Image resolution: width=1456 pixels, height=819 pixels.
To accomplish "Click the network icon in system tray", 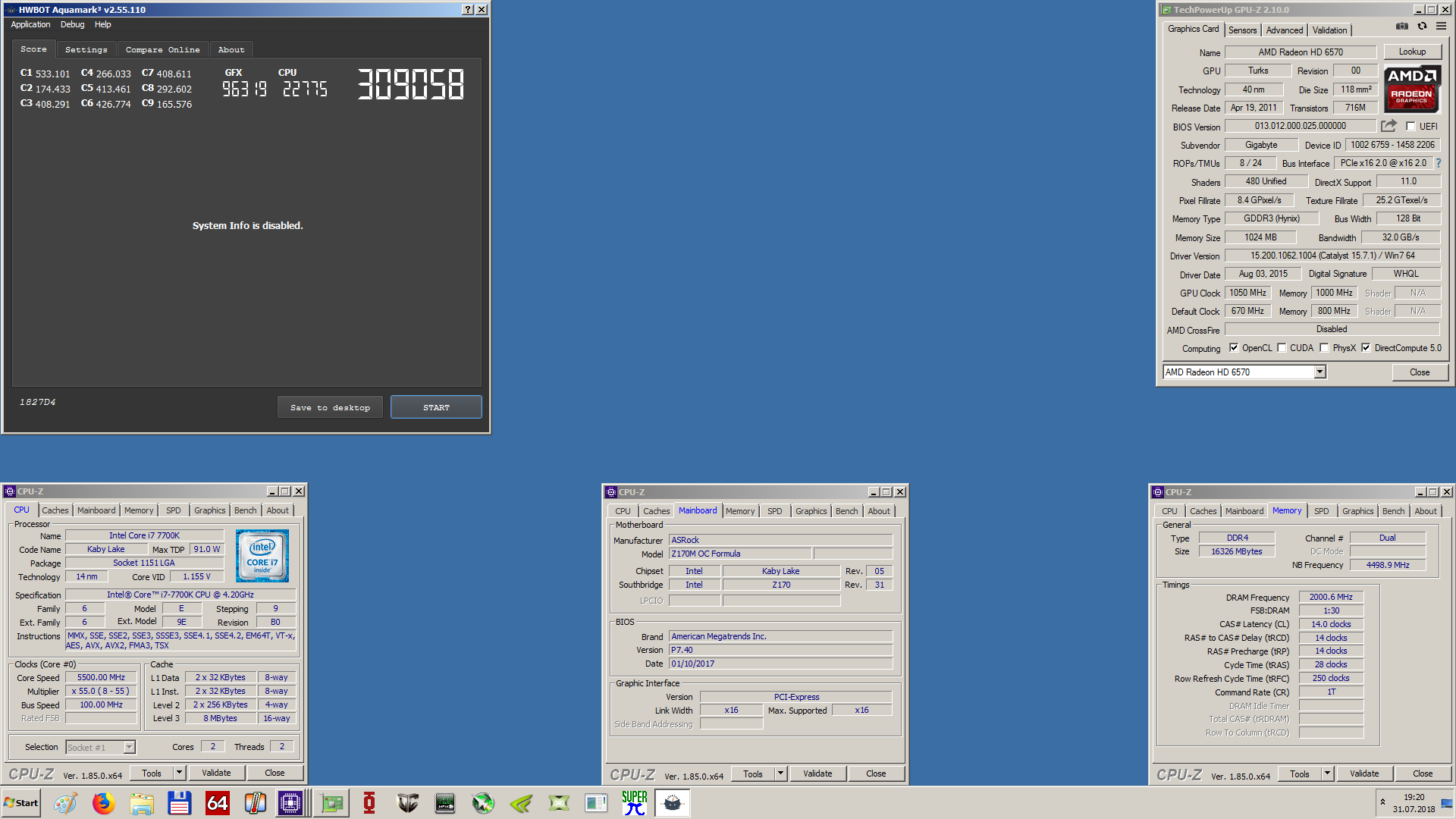I will [1446, 803].
